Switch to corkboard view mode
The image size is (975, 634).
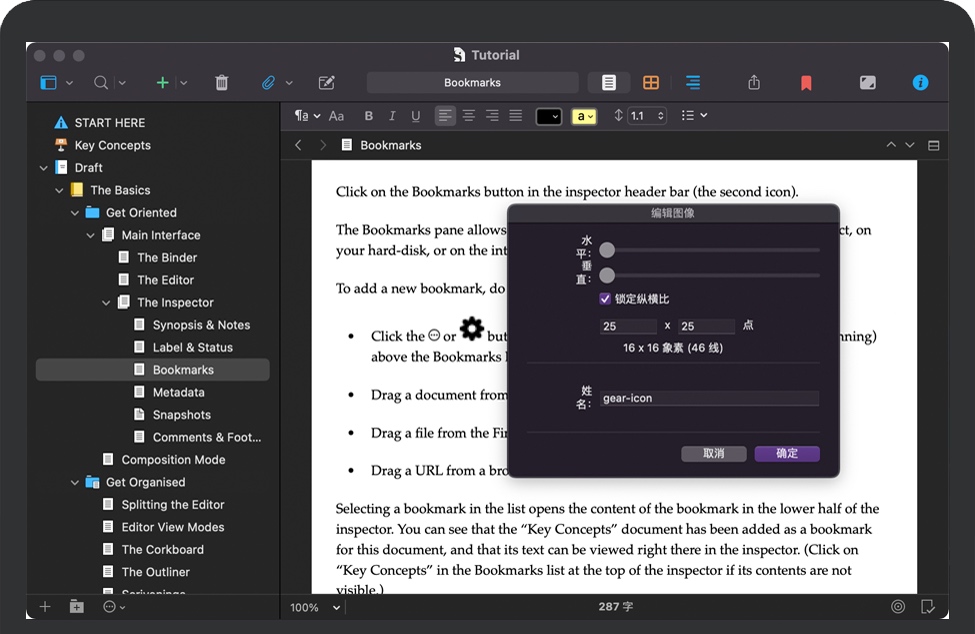point(650,83)
